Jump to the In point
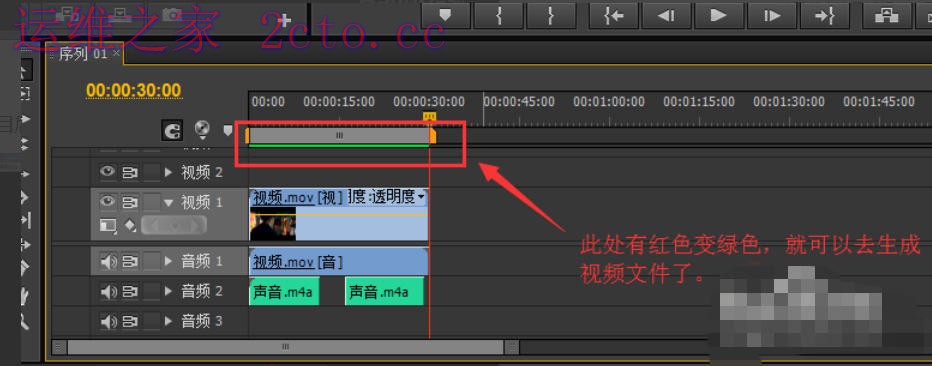 click(613, 16)
